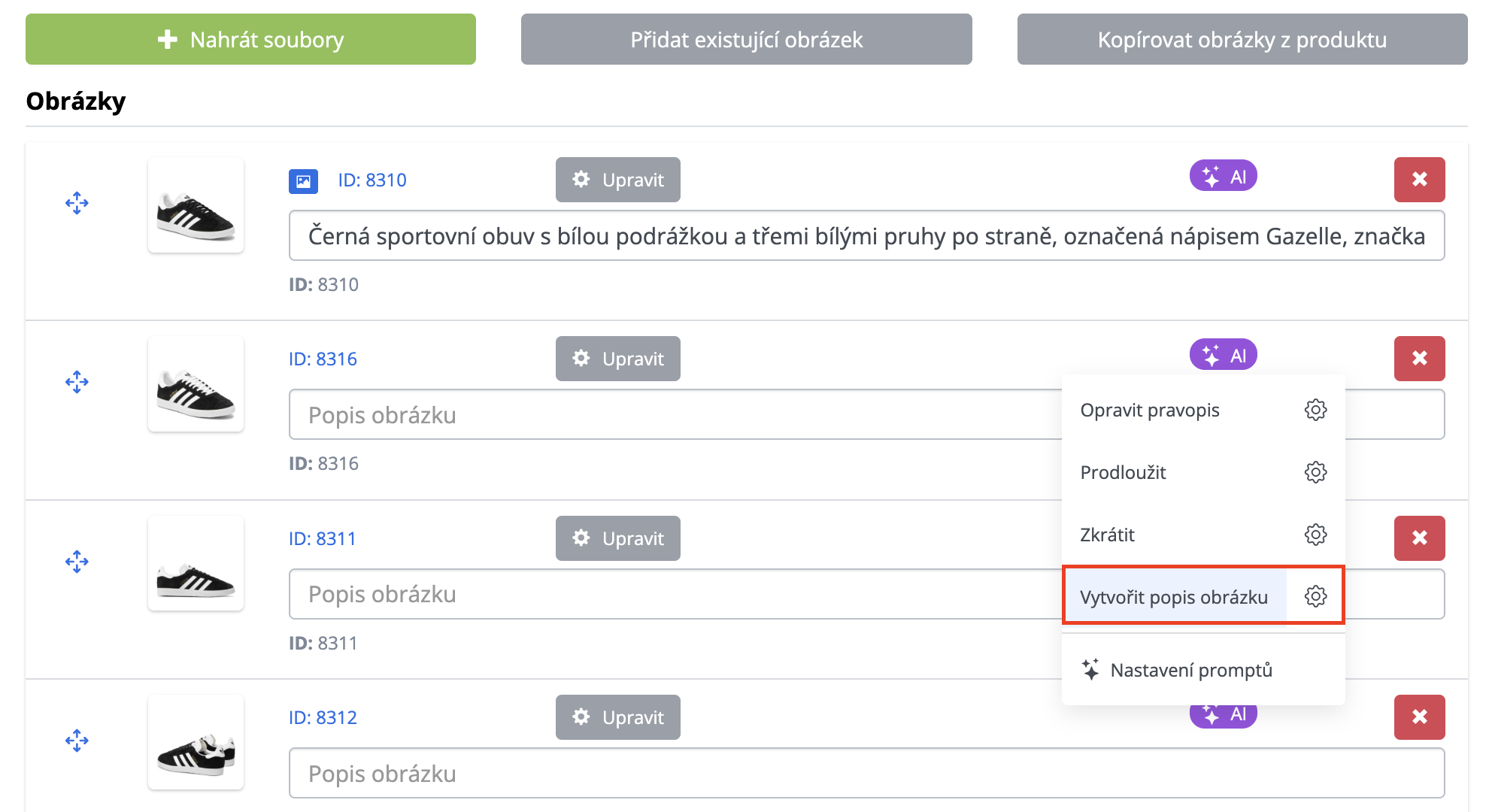Click the drag handle for image 8310
The image size is (1486, 812).
pyautogui.click(x=77, y=203)
